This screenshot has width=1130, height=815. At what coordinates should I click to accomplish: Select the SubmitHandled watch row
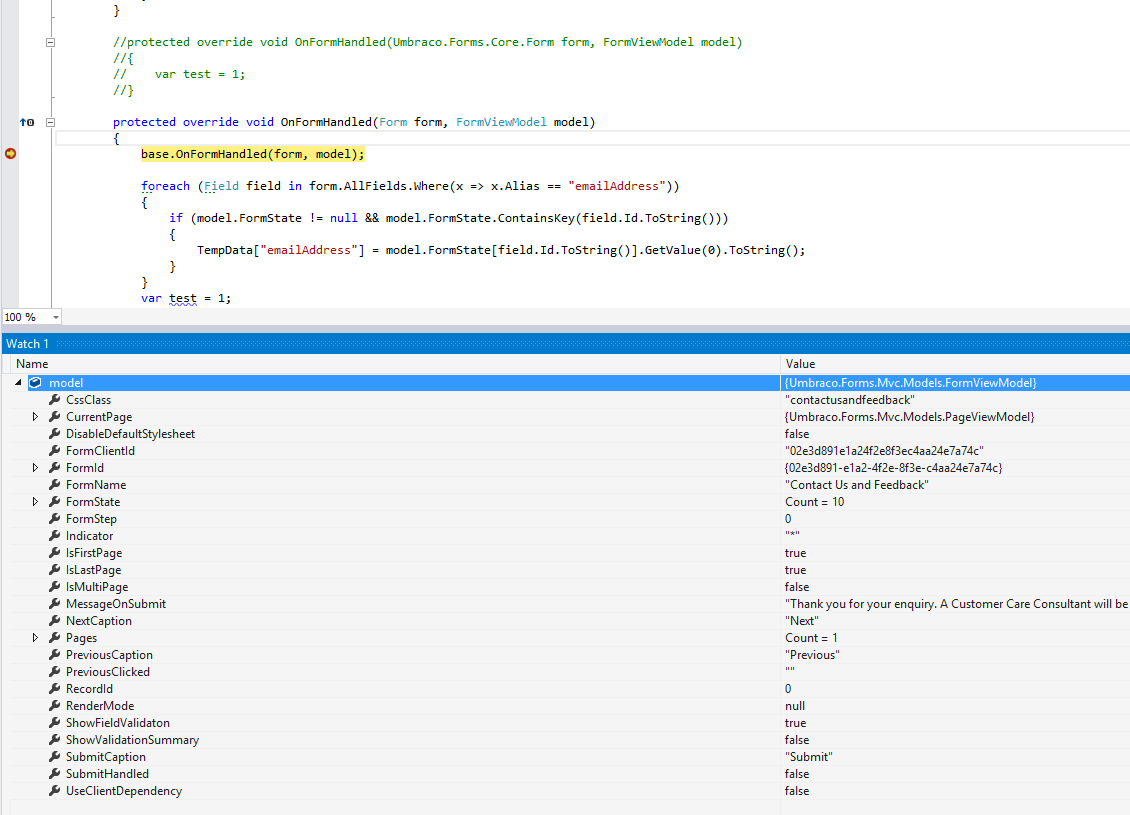click(570, 774)
